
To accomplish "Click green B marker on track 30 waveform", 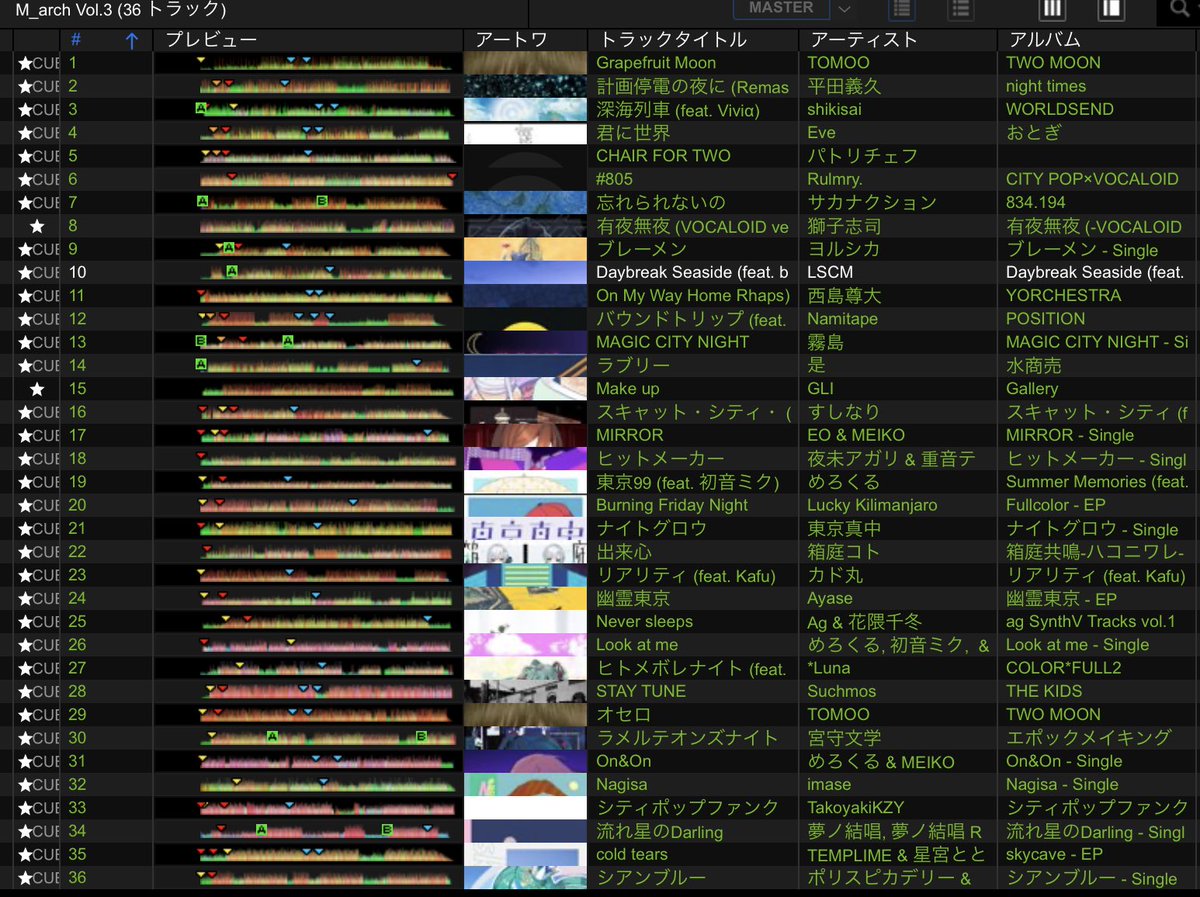I will coord(421,736).
